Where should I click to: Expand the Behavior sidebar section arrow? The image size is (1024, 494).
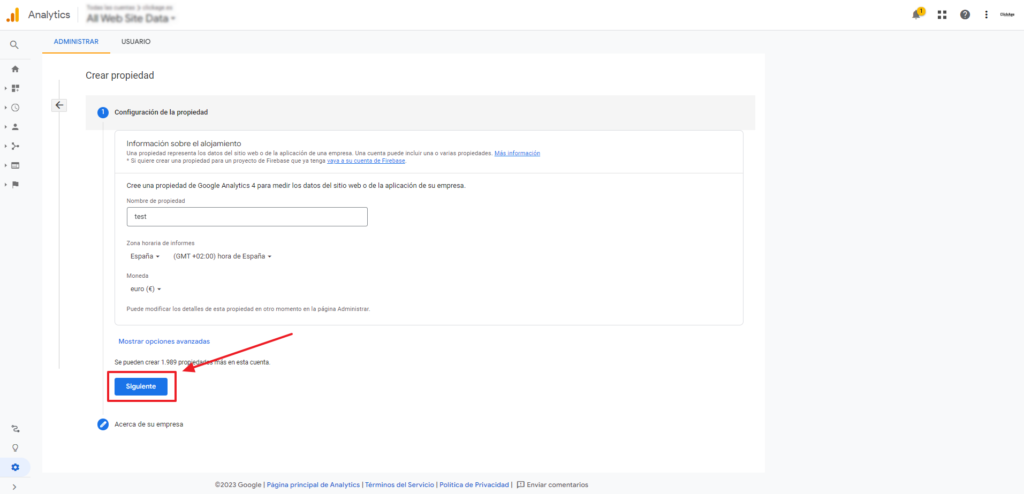pyautogui.click(x=5, y=165)
